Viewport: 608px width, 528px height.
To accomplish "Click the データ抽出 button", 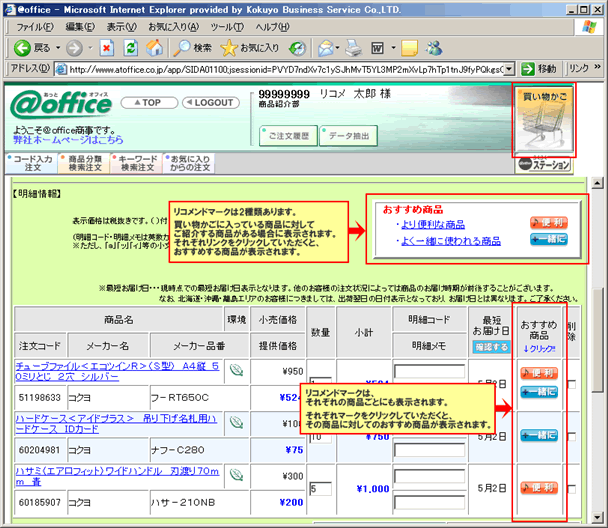I will point(349,136).
